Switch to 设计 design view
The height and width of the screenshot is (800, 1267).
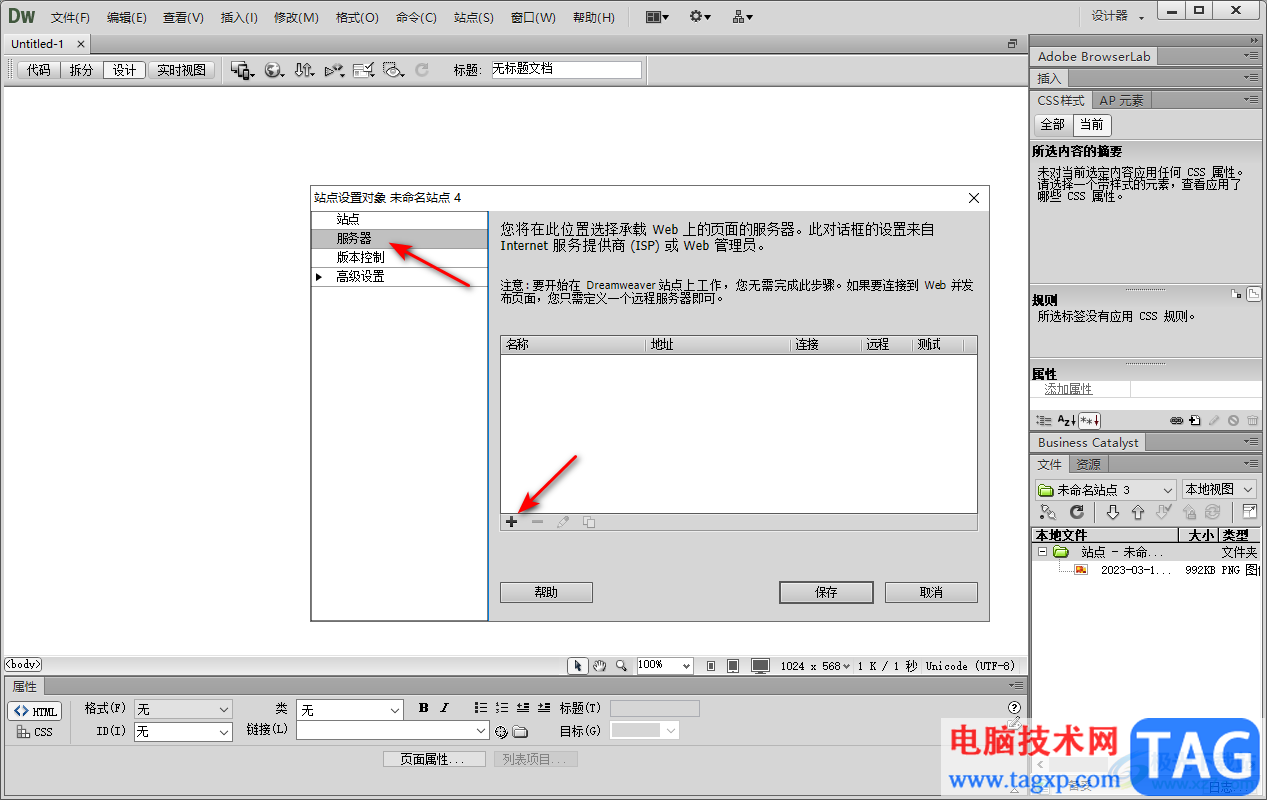124,70
